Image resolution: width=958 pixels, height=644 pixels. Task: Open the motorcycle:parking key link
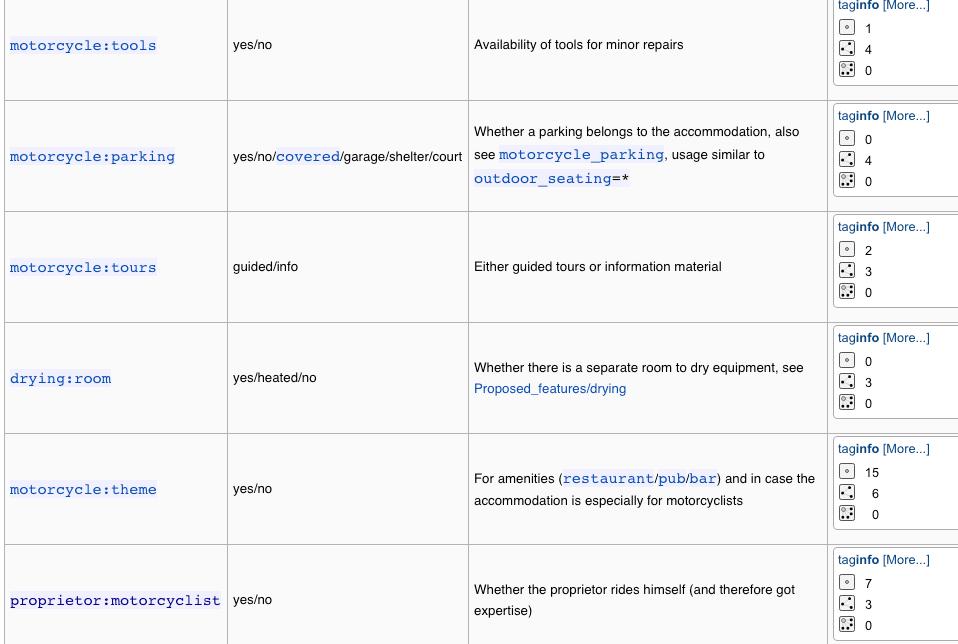coord(92,156)
